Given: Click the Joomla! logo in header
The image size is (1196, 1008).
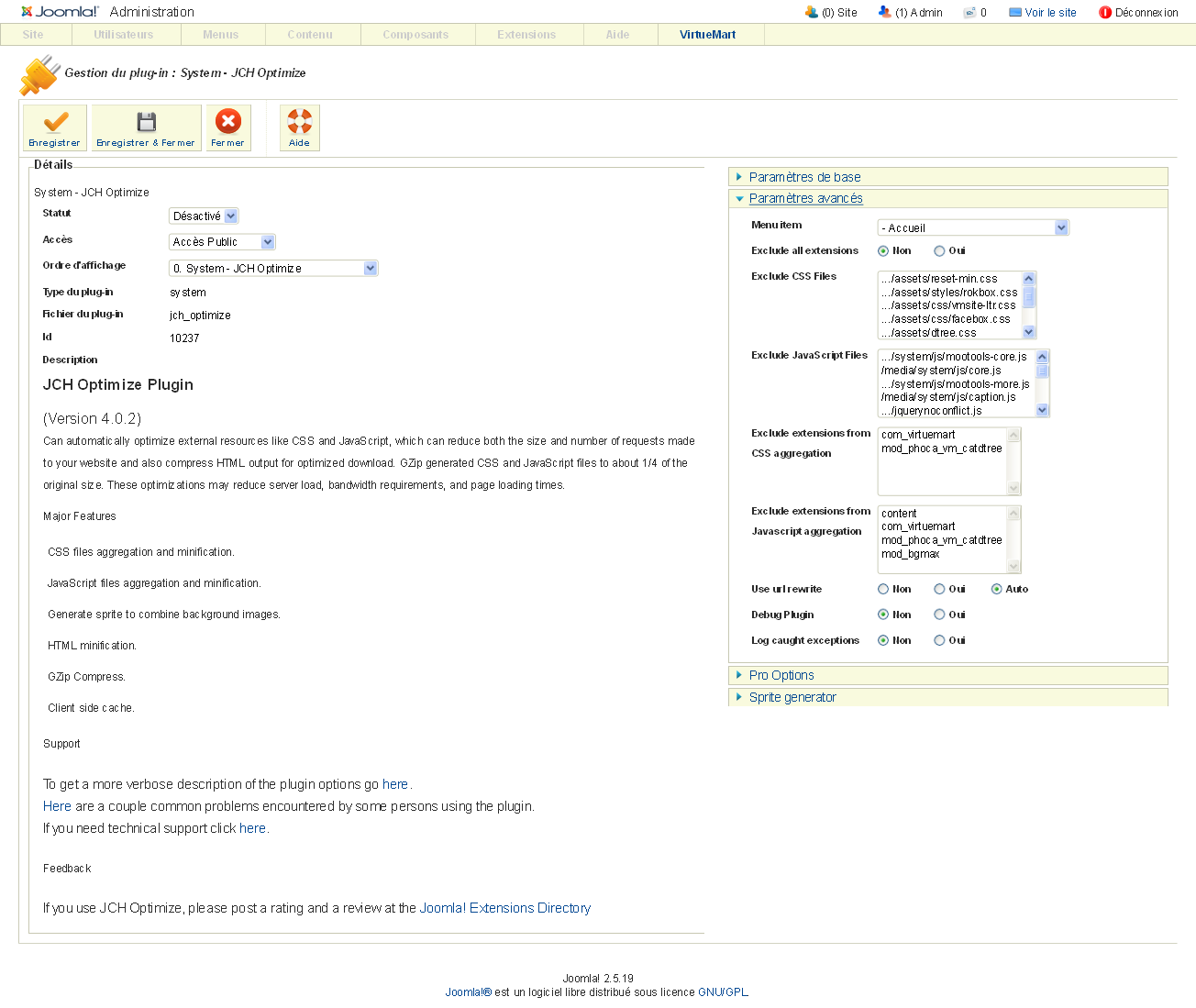Looking at the screenshot, I should pos(60,12).
